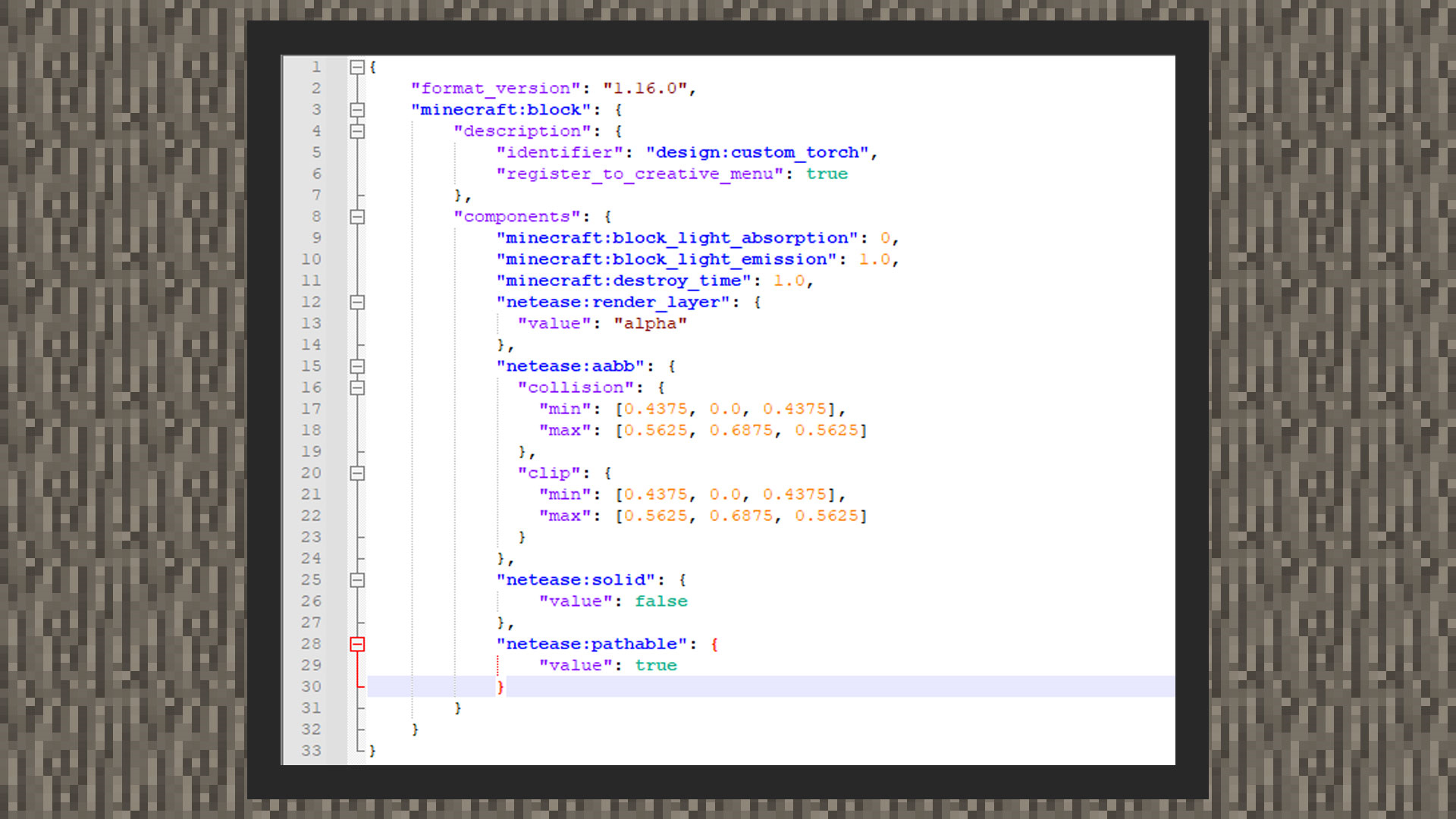Click the 0 value of light absorption
This screenshot has height=819, width=1456.
tap(885, 238)
